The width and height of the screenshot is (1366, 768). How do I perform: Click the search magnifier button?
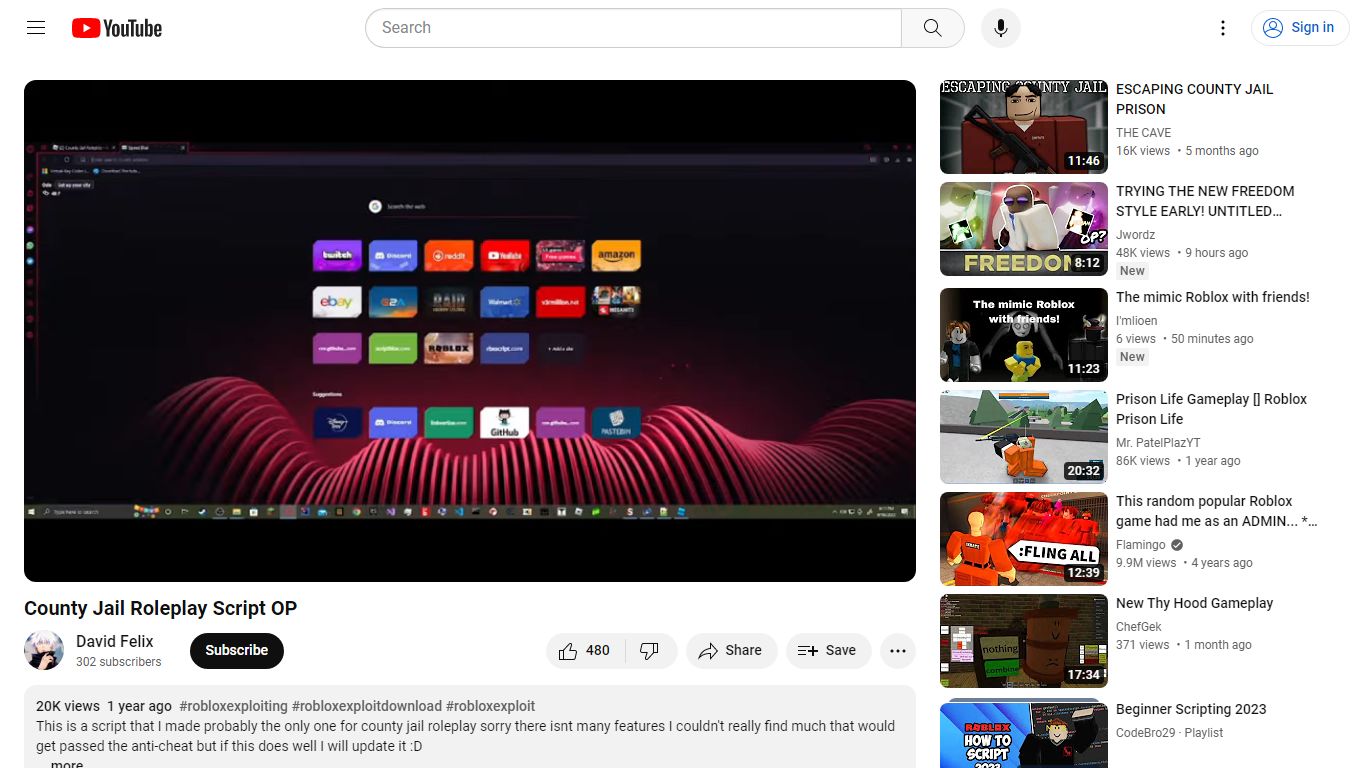pyautogui.click(x=933, y=28)
